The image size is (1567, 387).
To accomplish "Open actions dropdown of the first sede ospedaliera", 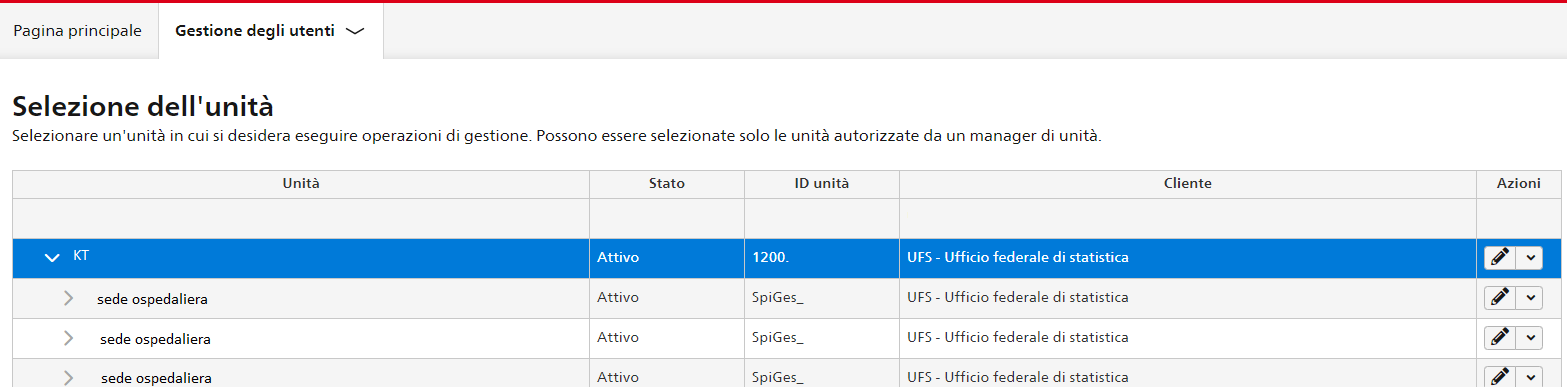I will click(1530, 298).
